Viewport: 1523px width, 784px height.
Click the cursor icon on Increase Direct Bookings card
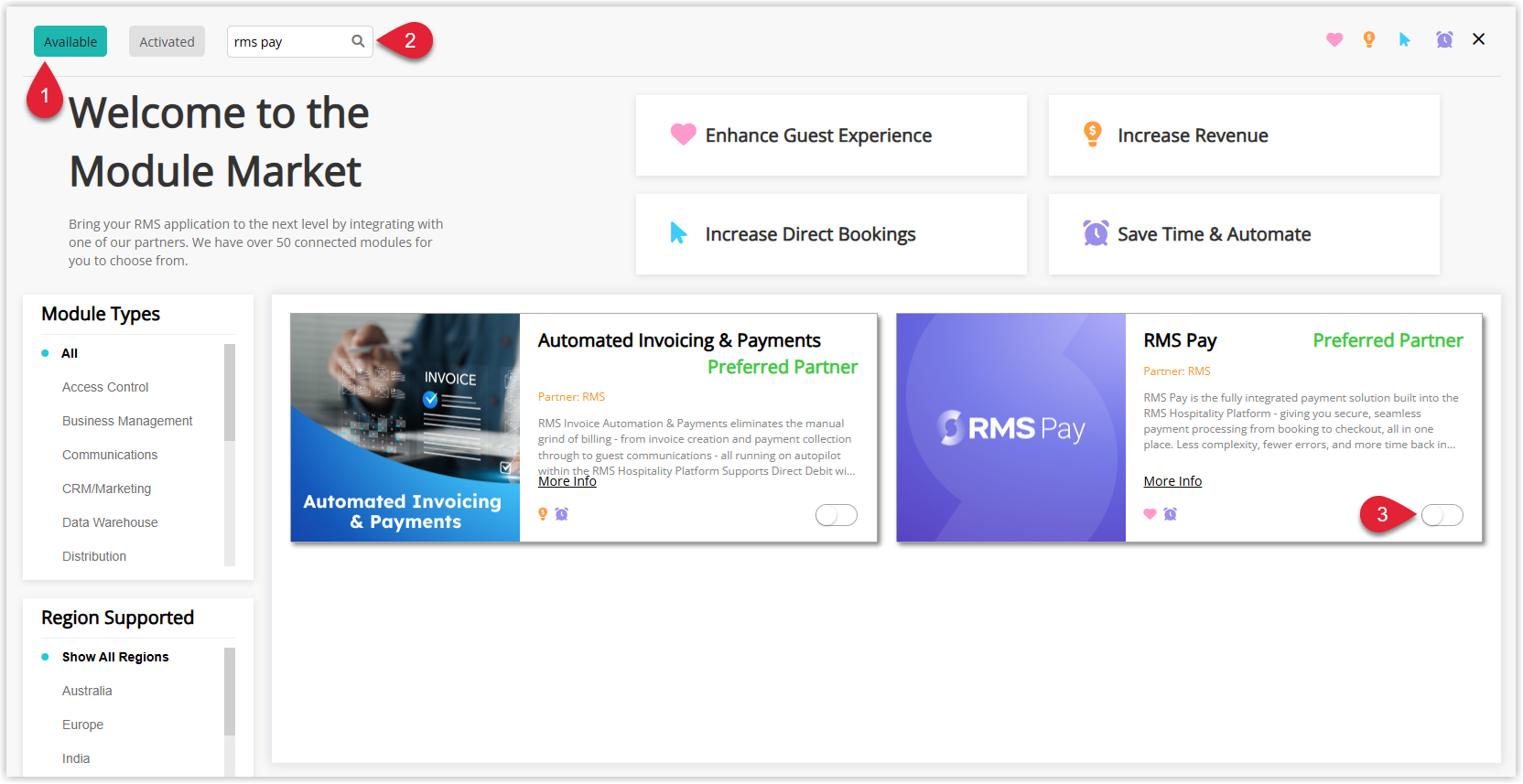click(678, 233)
